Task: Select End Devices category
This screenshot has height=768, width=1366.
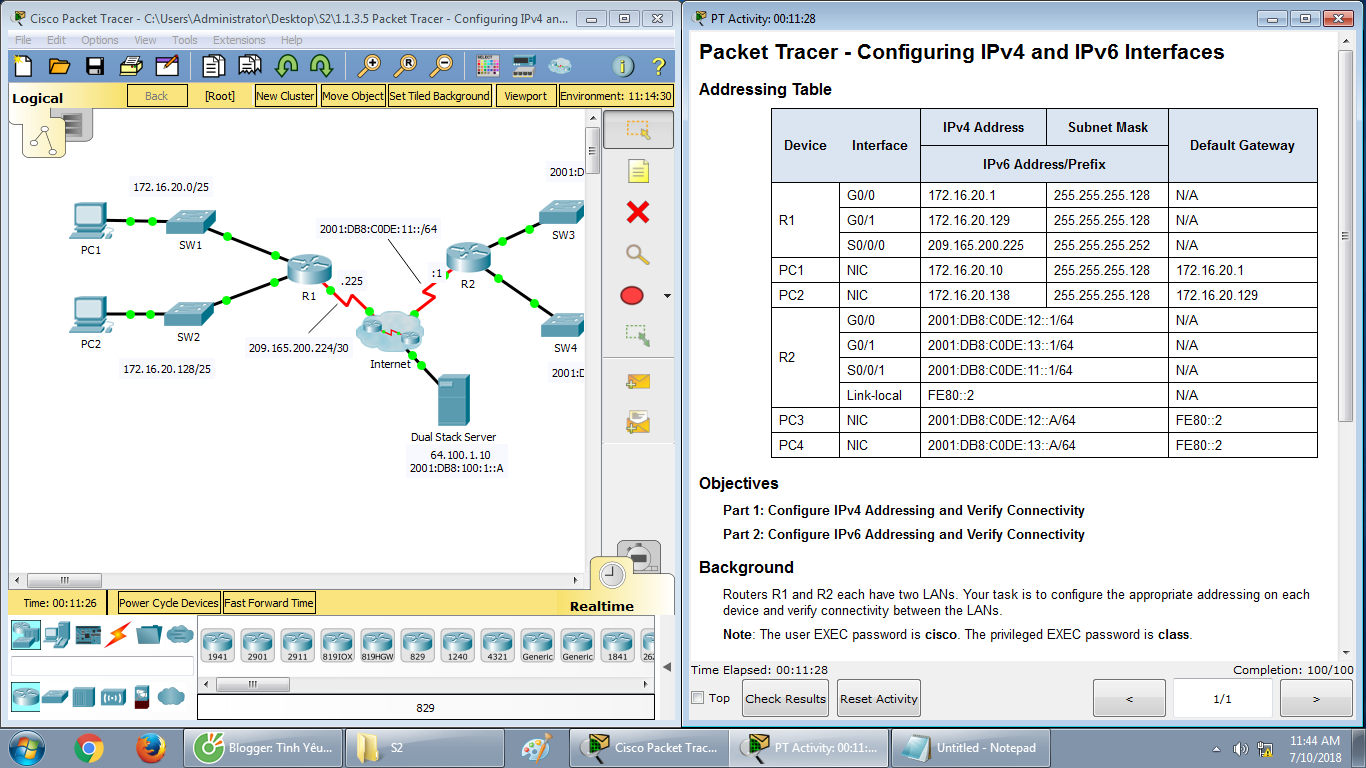Action: click(x=58, y=634)
